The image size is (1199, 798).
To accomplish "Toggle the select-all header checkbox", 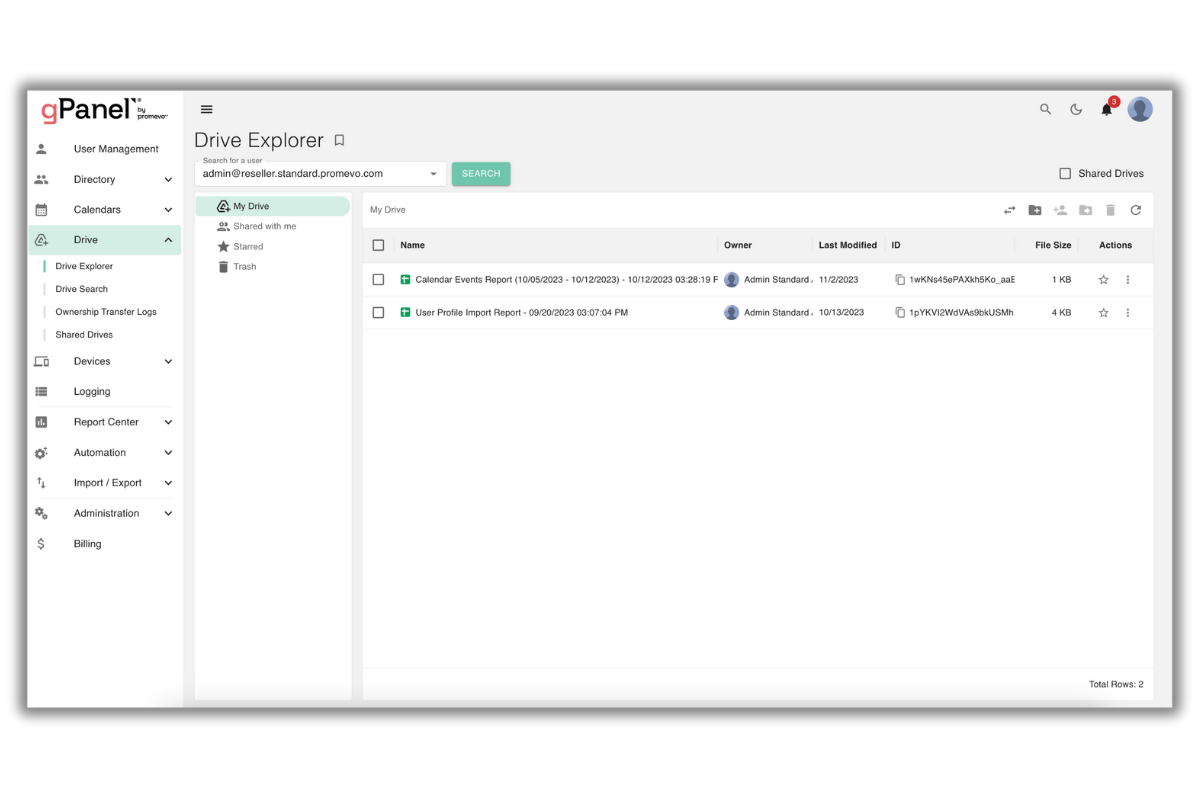I will point(379,245).
